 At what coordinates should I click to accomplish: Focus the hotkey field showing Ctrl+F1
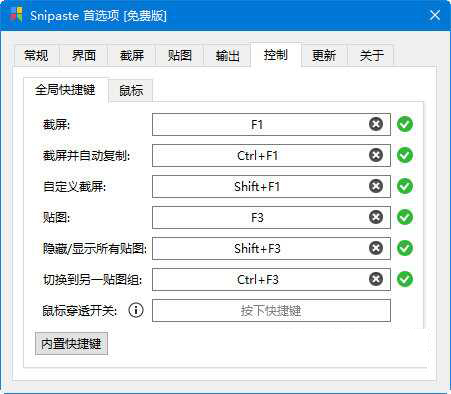pyautogui.click(x=271, y=155)
